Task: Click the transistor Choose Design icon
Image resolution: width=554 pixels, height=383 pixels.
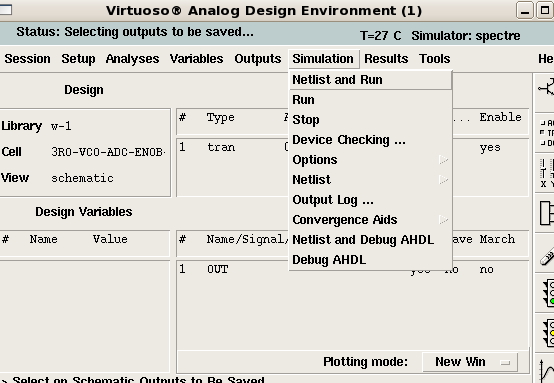Action: pos(546,88)
